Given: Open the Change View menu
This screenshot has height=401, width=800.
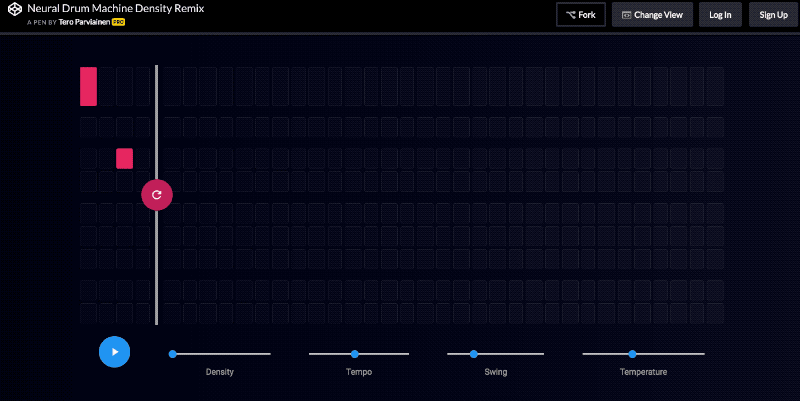Looking at the screenshot, I should (x=652, y=15).
